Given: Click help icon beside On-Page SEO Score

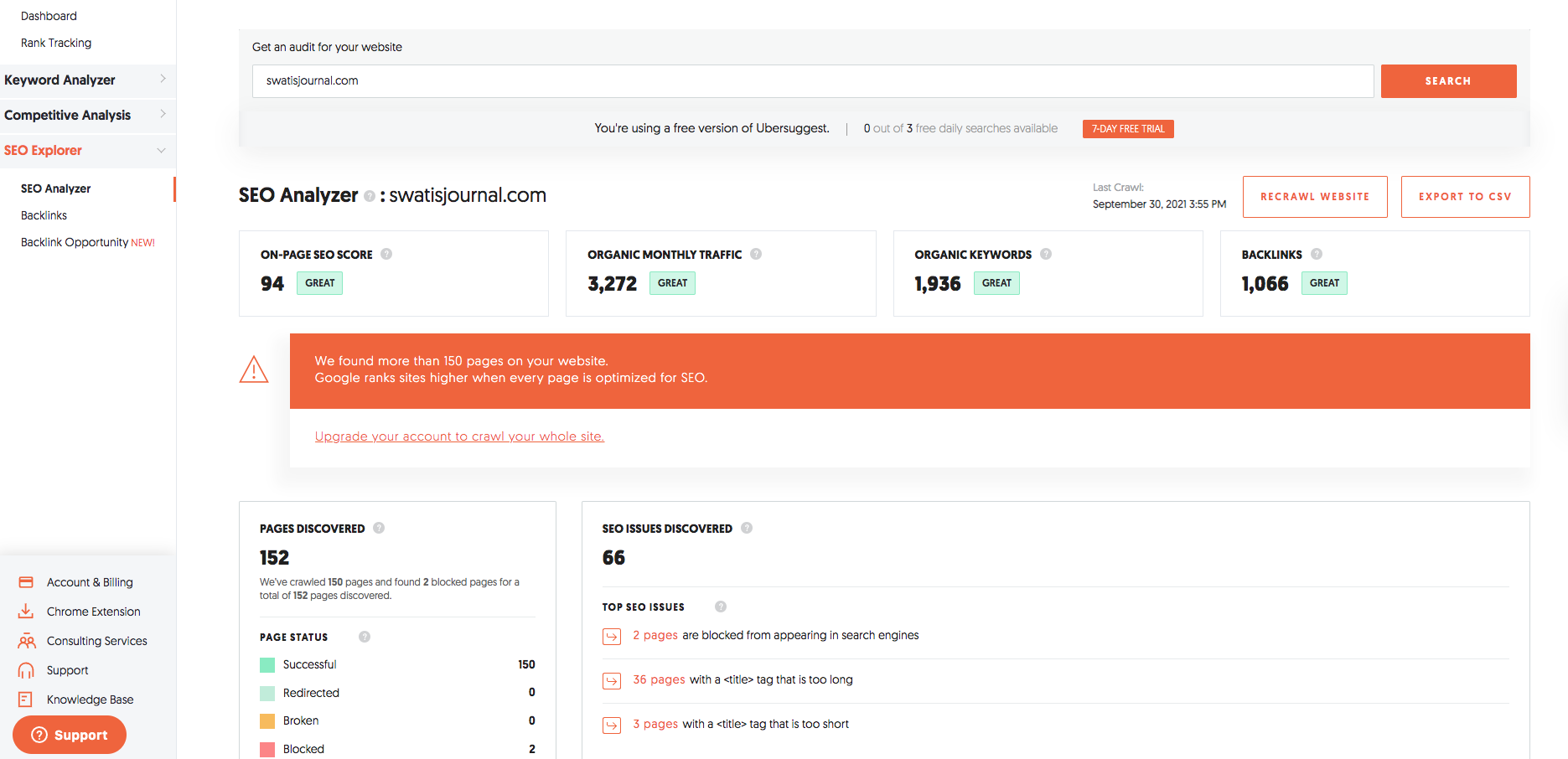Looking at the screenshot, I should click(x=386, y=254).
